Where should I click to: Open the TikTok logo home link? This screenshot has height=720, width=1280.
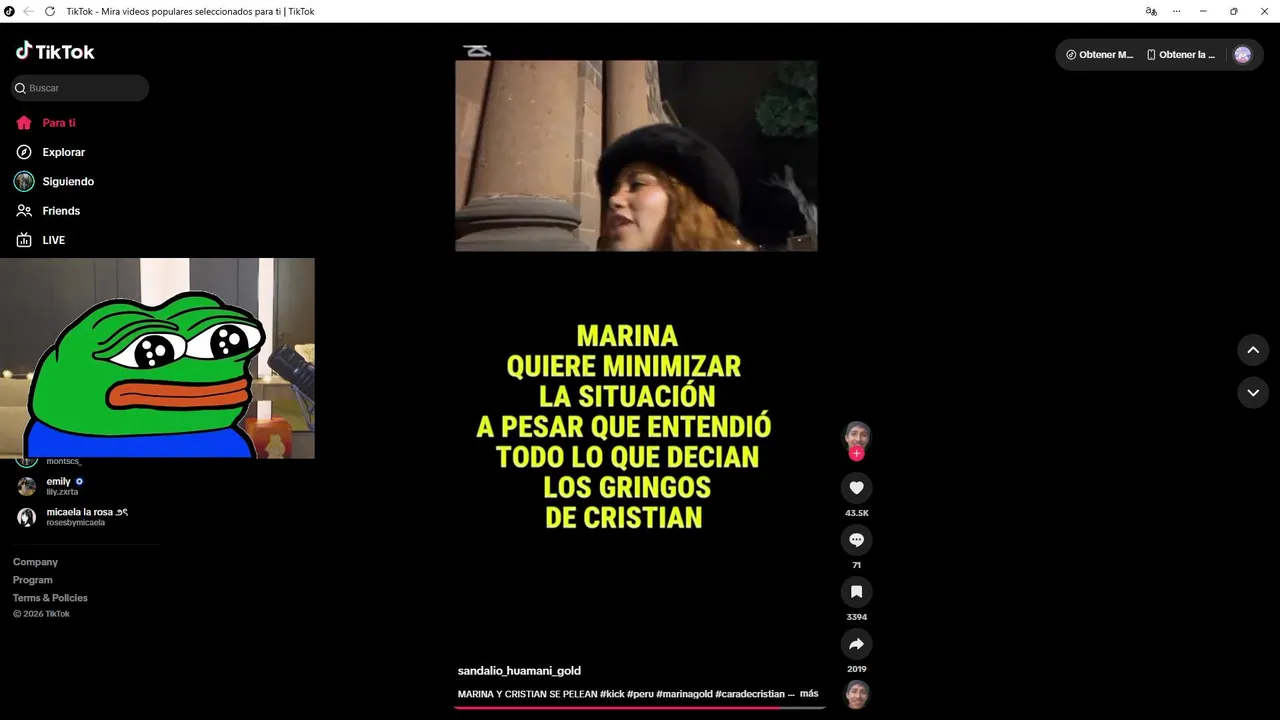[x=55, y=51]
